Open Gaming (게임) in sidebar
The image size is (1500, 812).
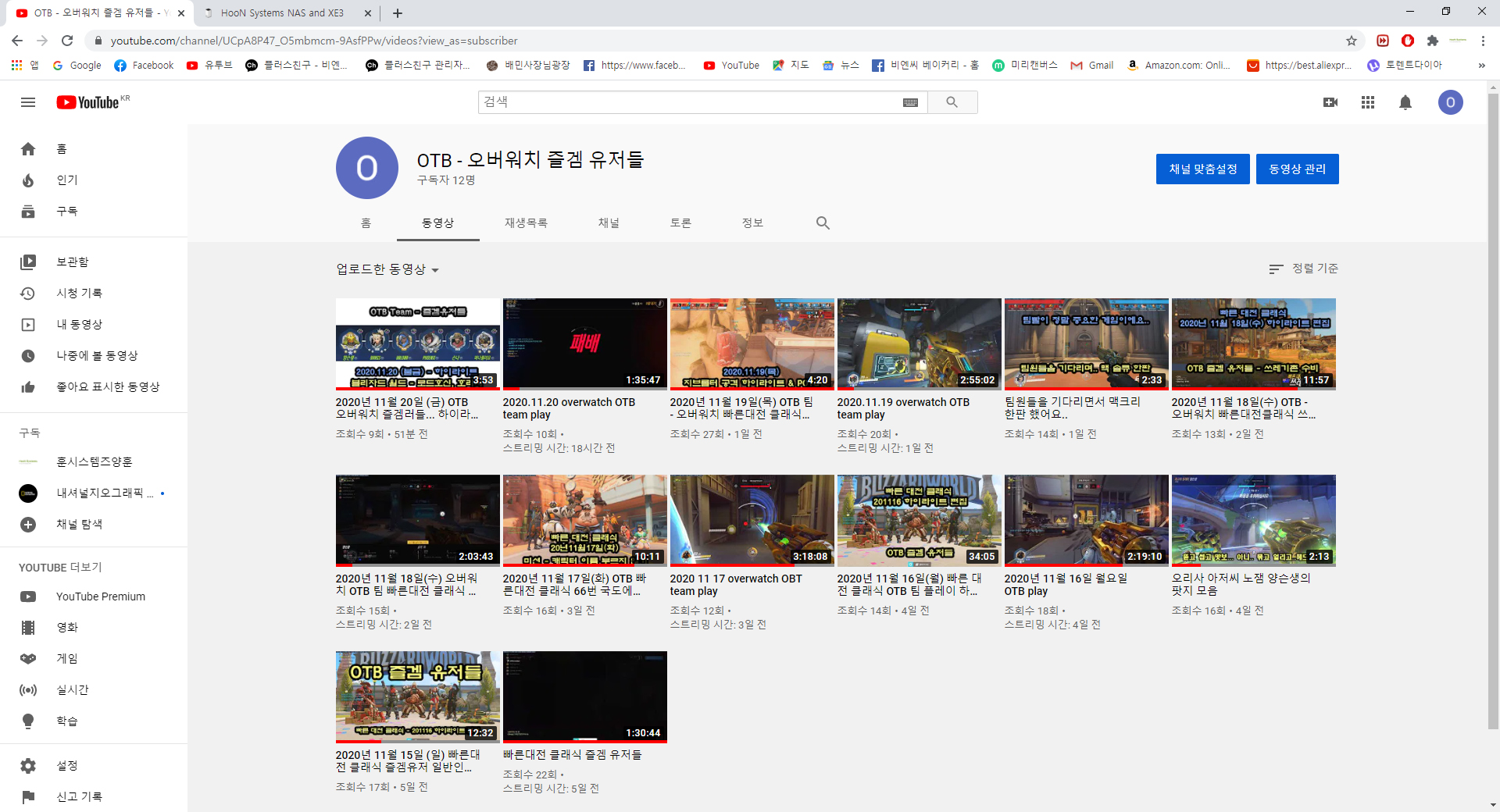pyautogui.click(x=94, y=659)
